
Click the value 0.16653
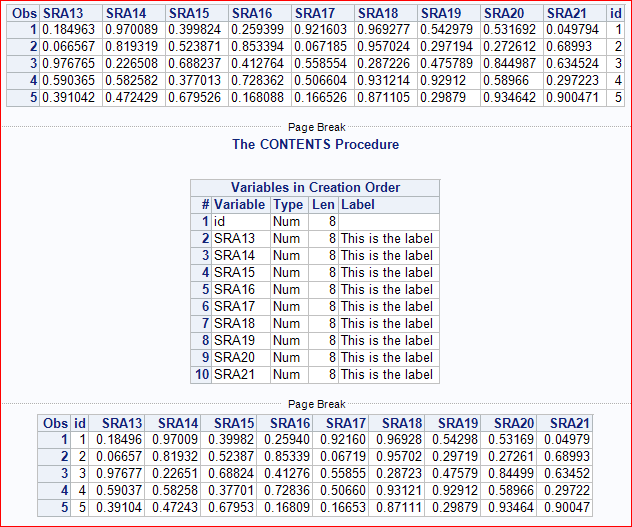tap(343, 507)
